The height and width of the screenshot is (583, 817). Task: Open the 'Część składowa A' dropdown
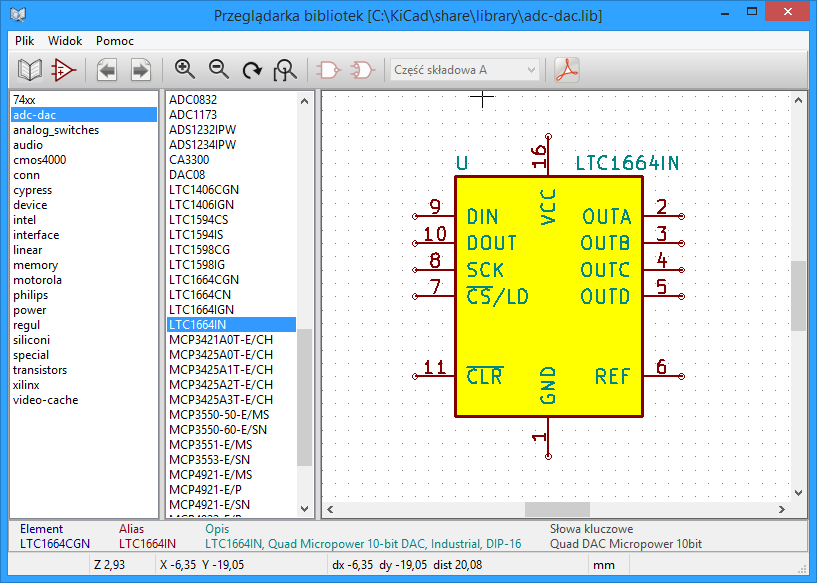[x=465, y=70]
